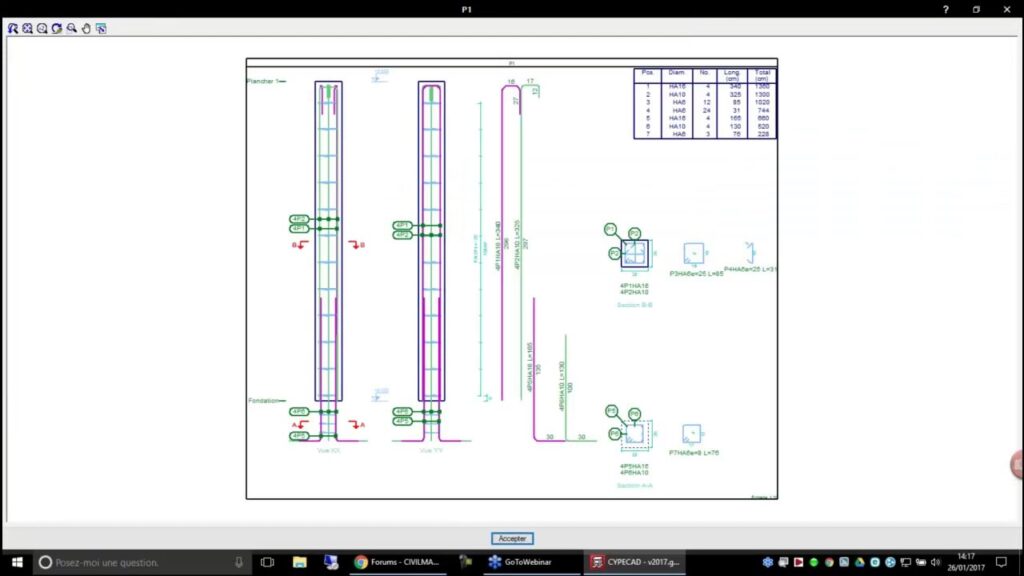
Task: Click the previous zoom magnifier icon
Action: point(42,28)
